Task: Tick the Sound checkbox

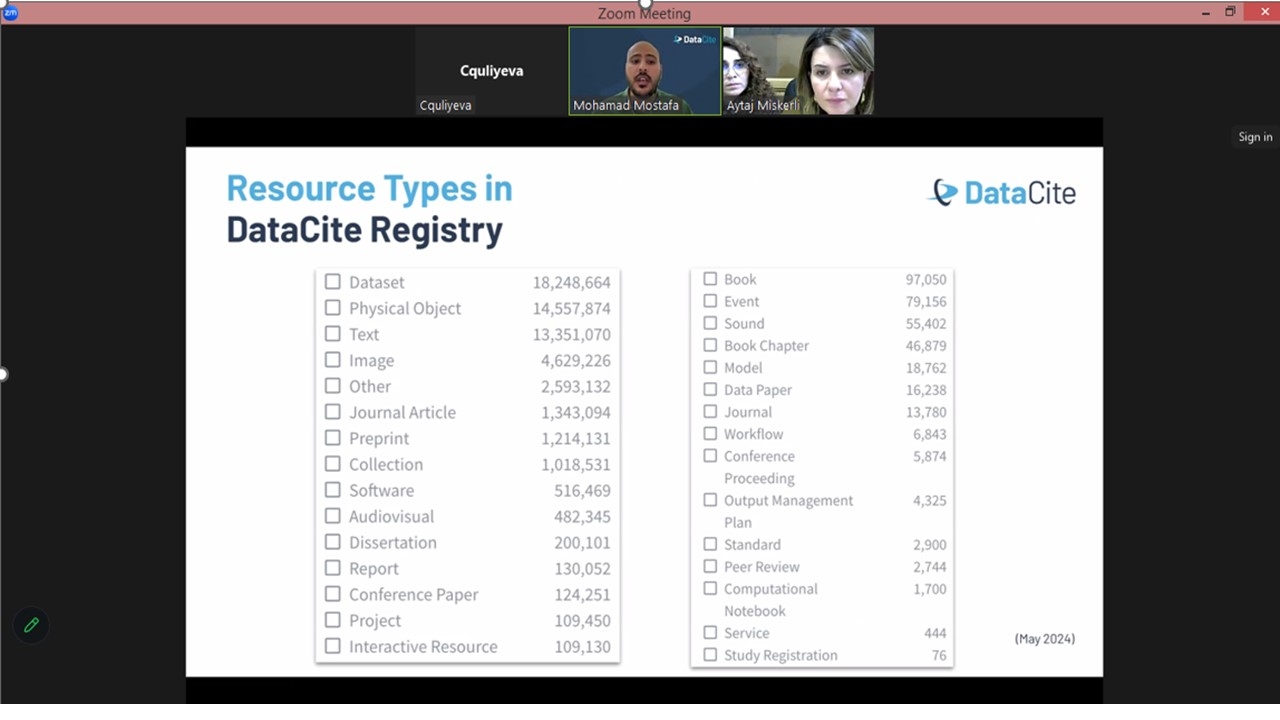Action: point(710,323)
